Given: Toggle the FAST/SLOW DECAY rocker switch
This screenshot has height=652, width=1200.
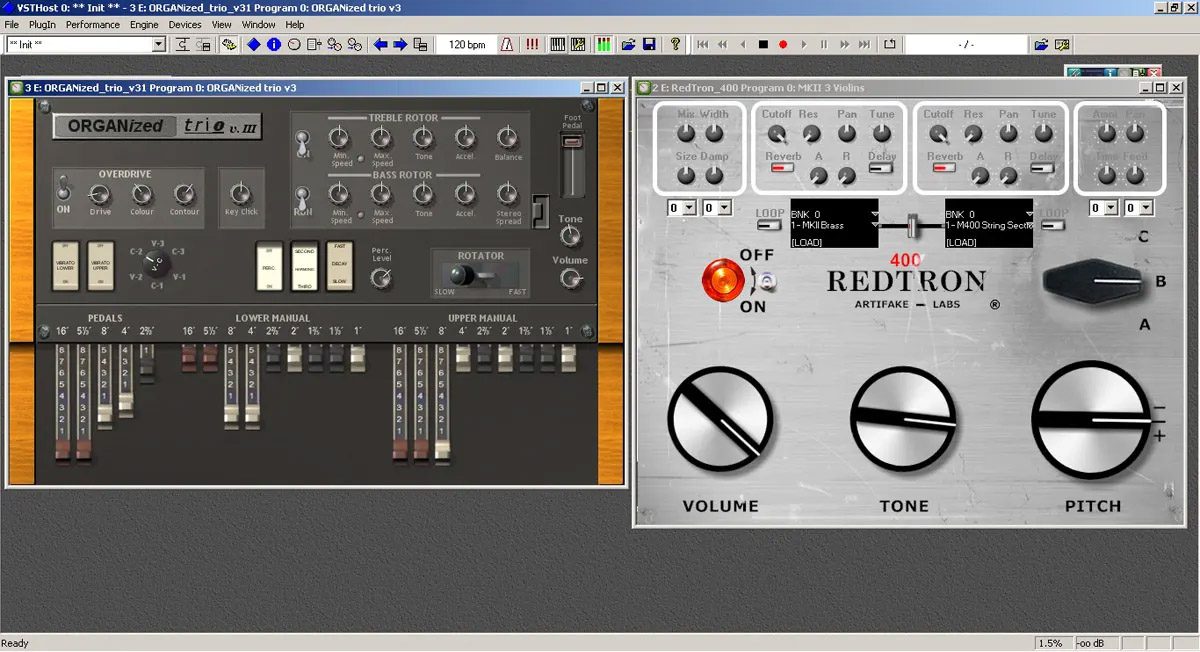Looking at the screenshot, I should pos(340,265).
